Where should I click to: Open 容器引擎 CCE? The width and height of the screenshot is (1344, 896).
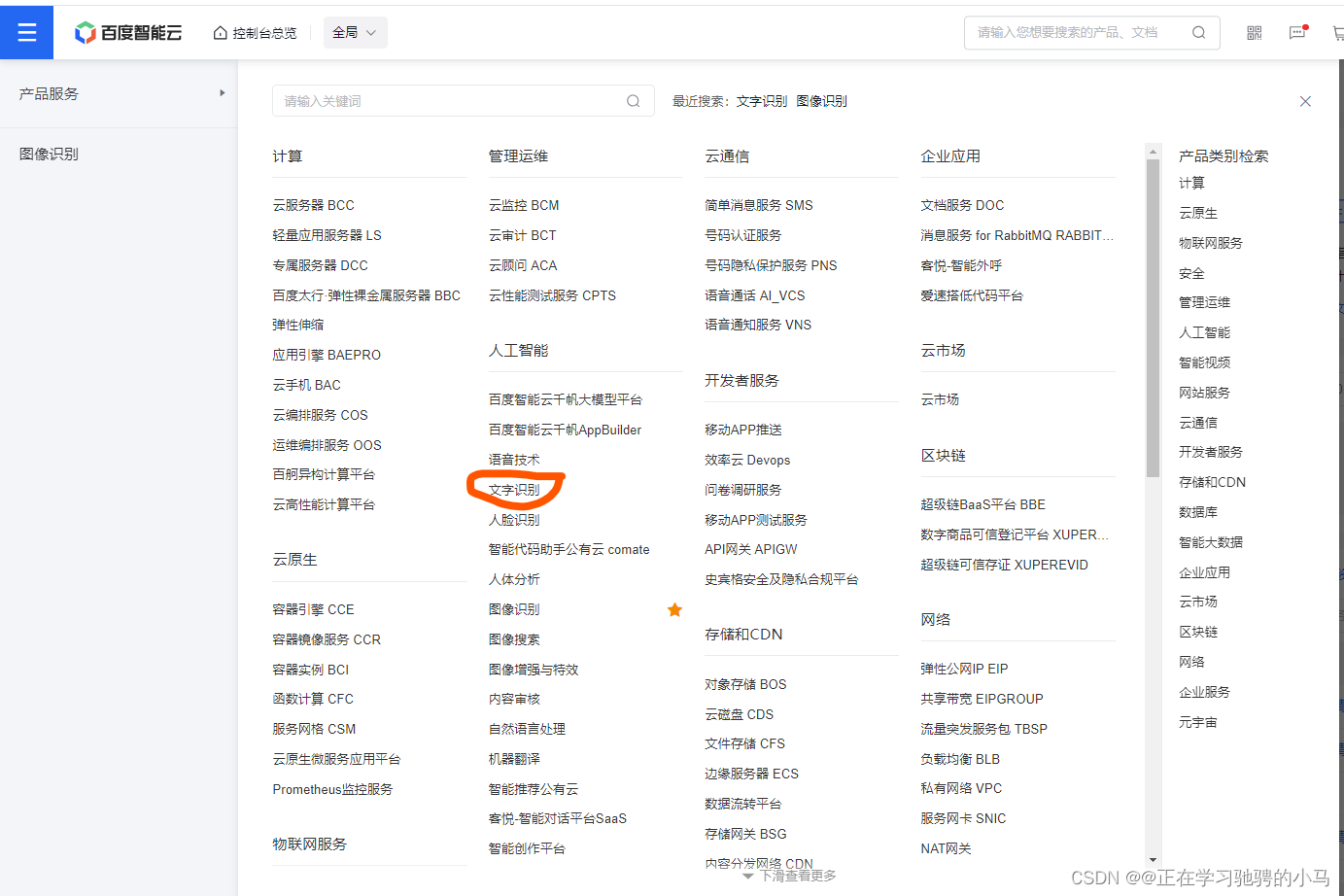[x=314, y=609]
